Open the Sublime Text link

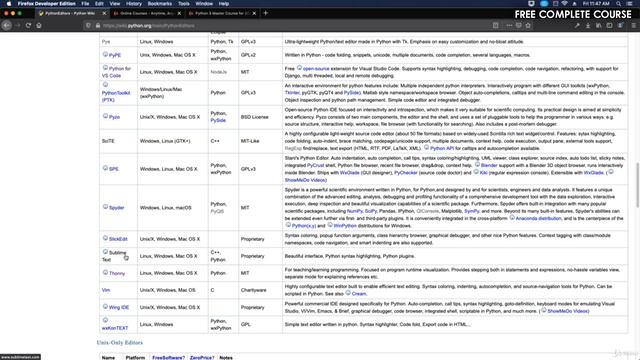pyautogui.click(x=114, y=256)
